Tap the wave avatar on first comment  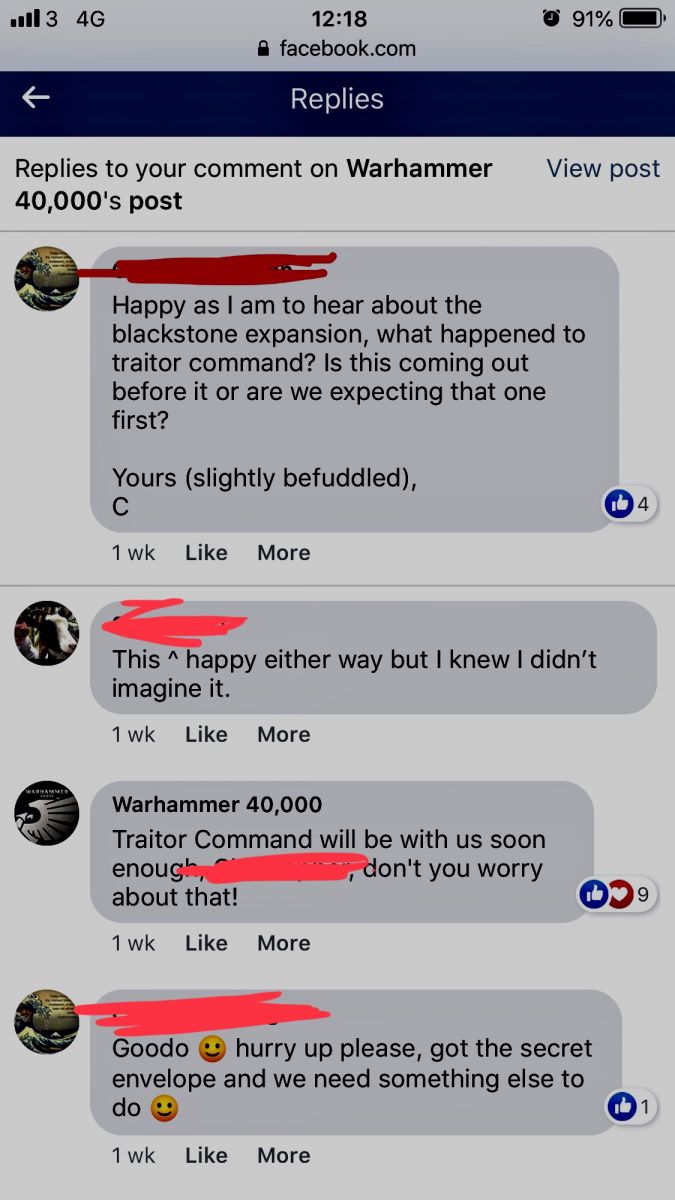tap(47, 279)
